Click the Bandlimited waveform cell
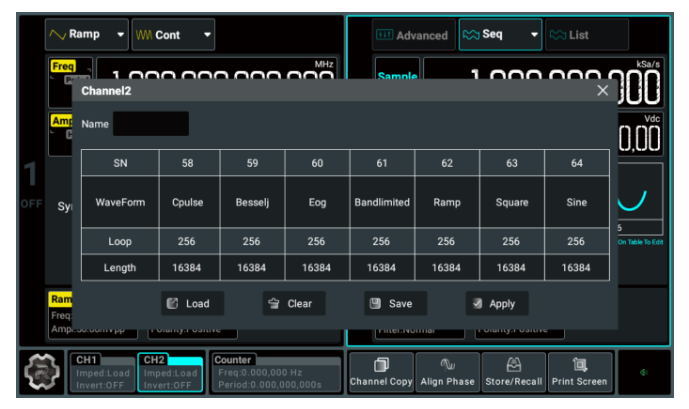 point(382,202)
